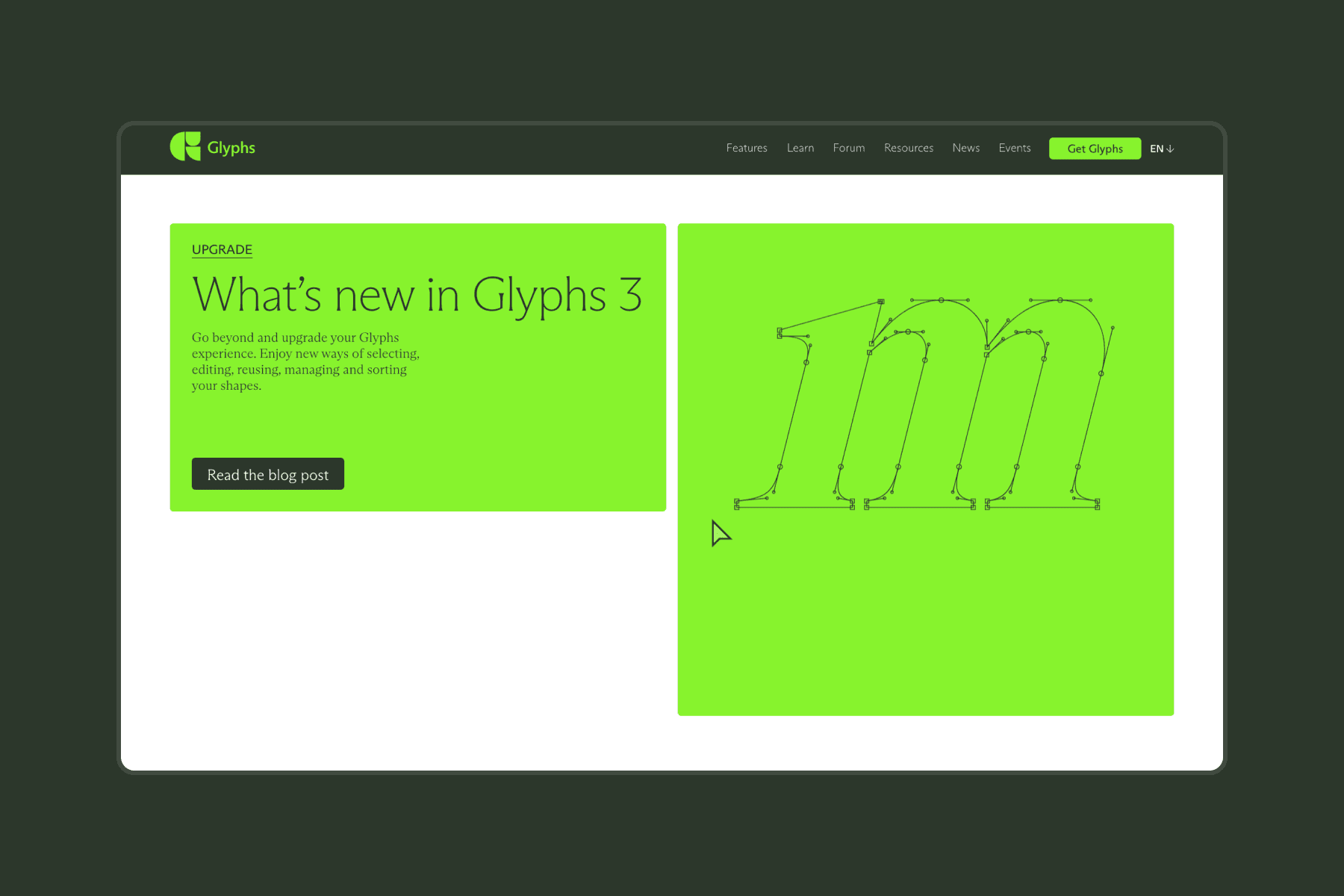The width and height of the screenshot is (1344, 896).
Task: Click the Get Glyphs button
Action: click(1095, 149)
